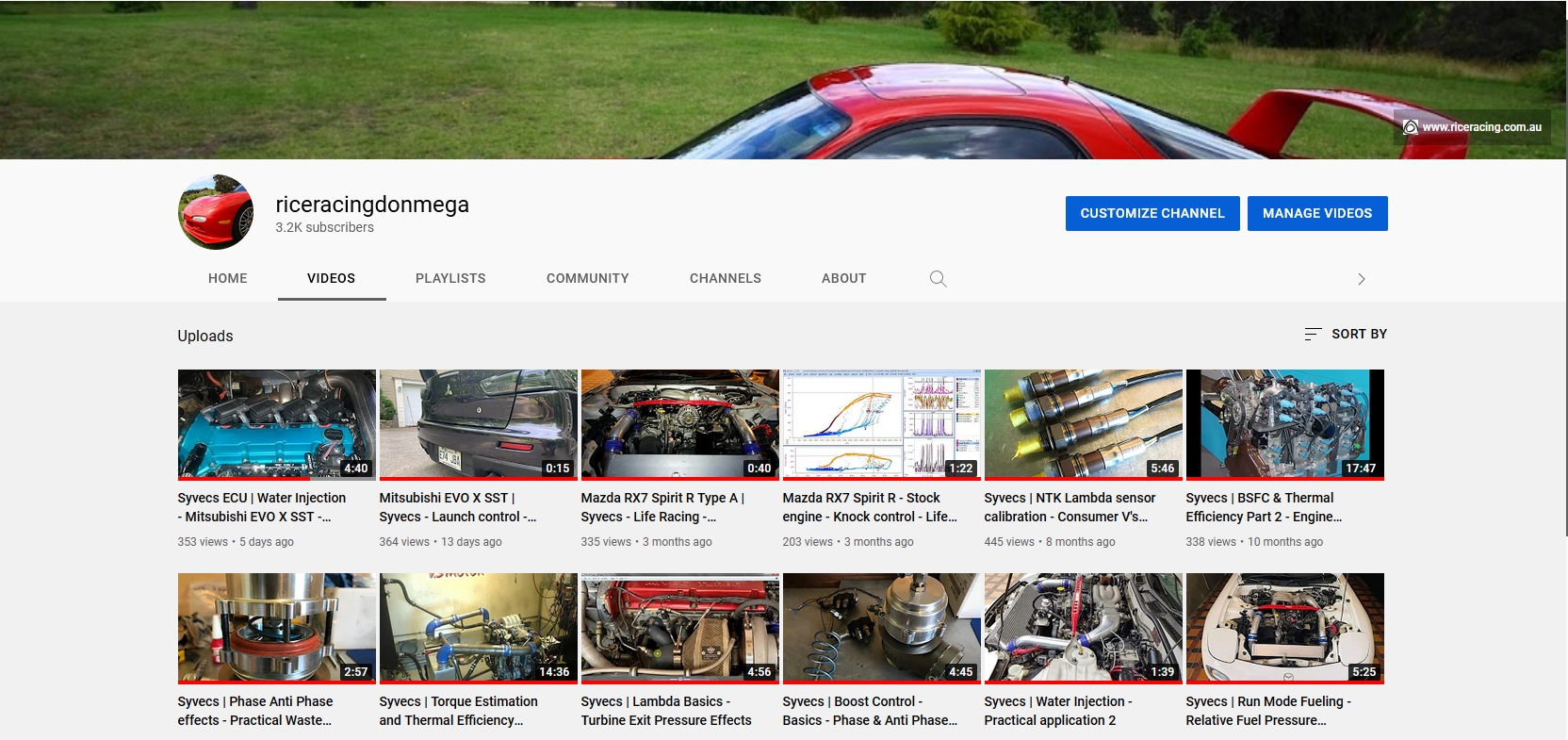This screenshot has width=1568, height=740.
Task: Open the Sort By dropdown
Action: point(1345,334)
